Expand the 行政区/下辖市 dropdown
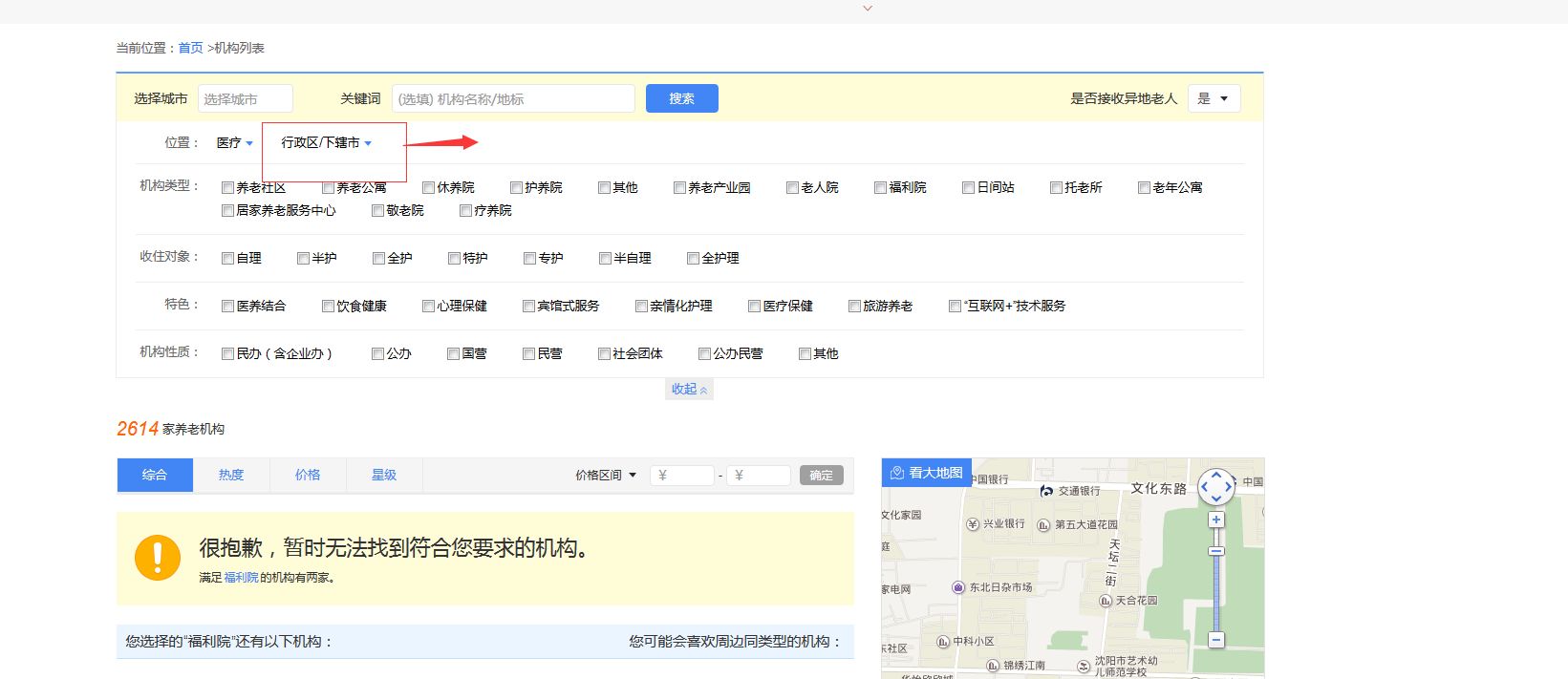Screen dimensions: 1568x679 [x=326, y=143]
